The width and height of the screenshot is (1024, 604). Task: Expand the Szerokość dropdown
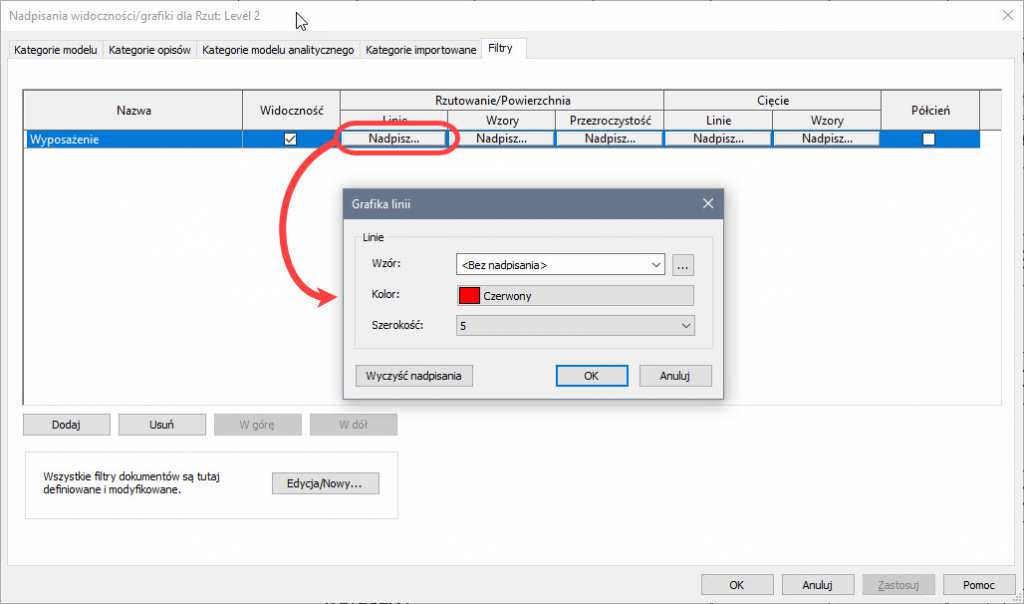coord(685,325)
